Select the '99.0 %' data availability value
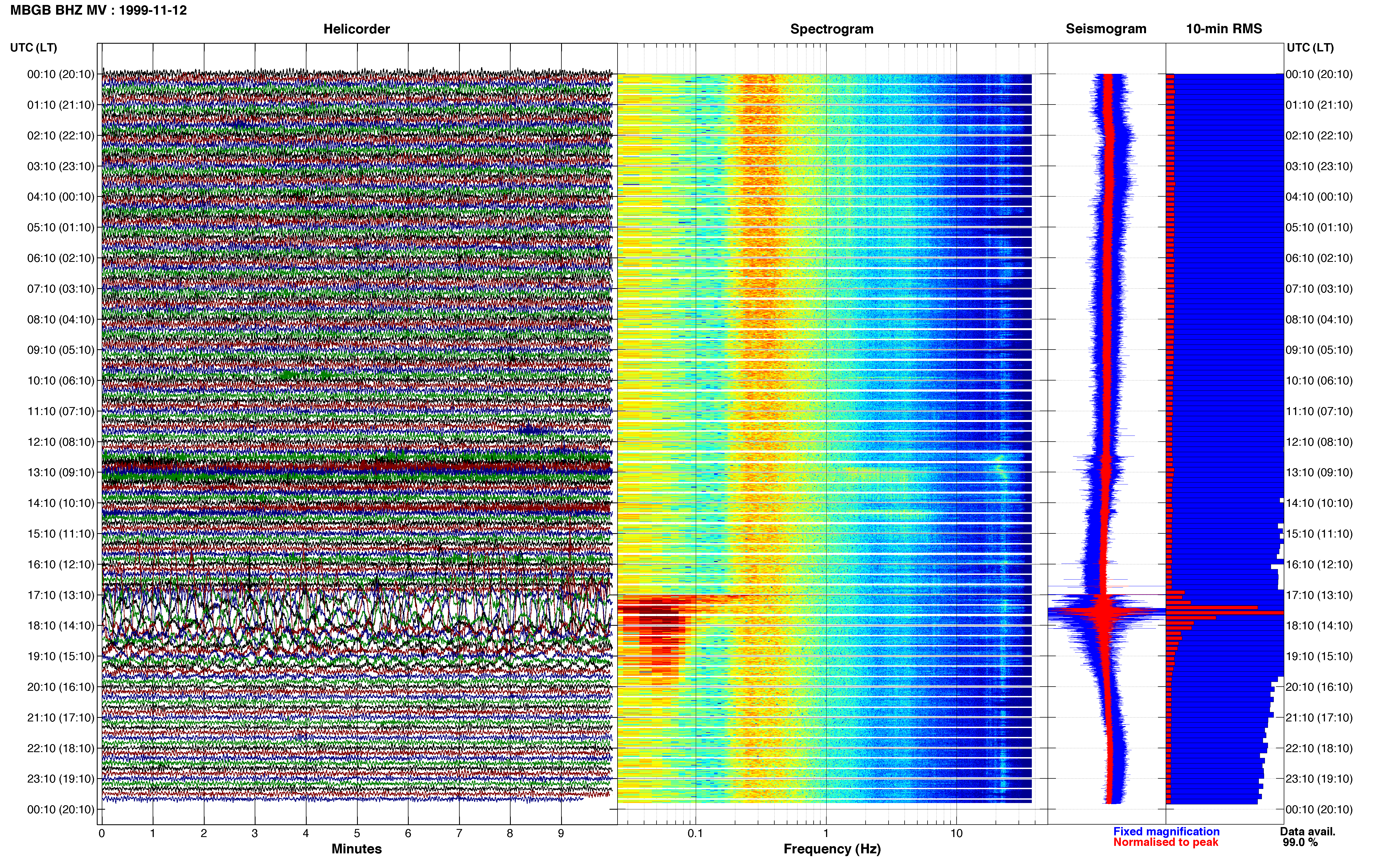Image resolution: width=1388 pixels, height=868 pixels. tap(1300, 842)
